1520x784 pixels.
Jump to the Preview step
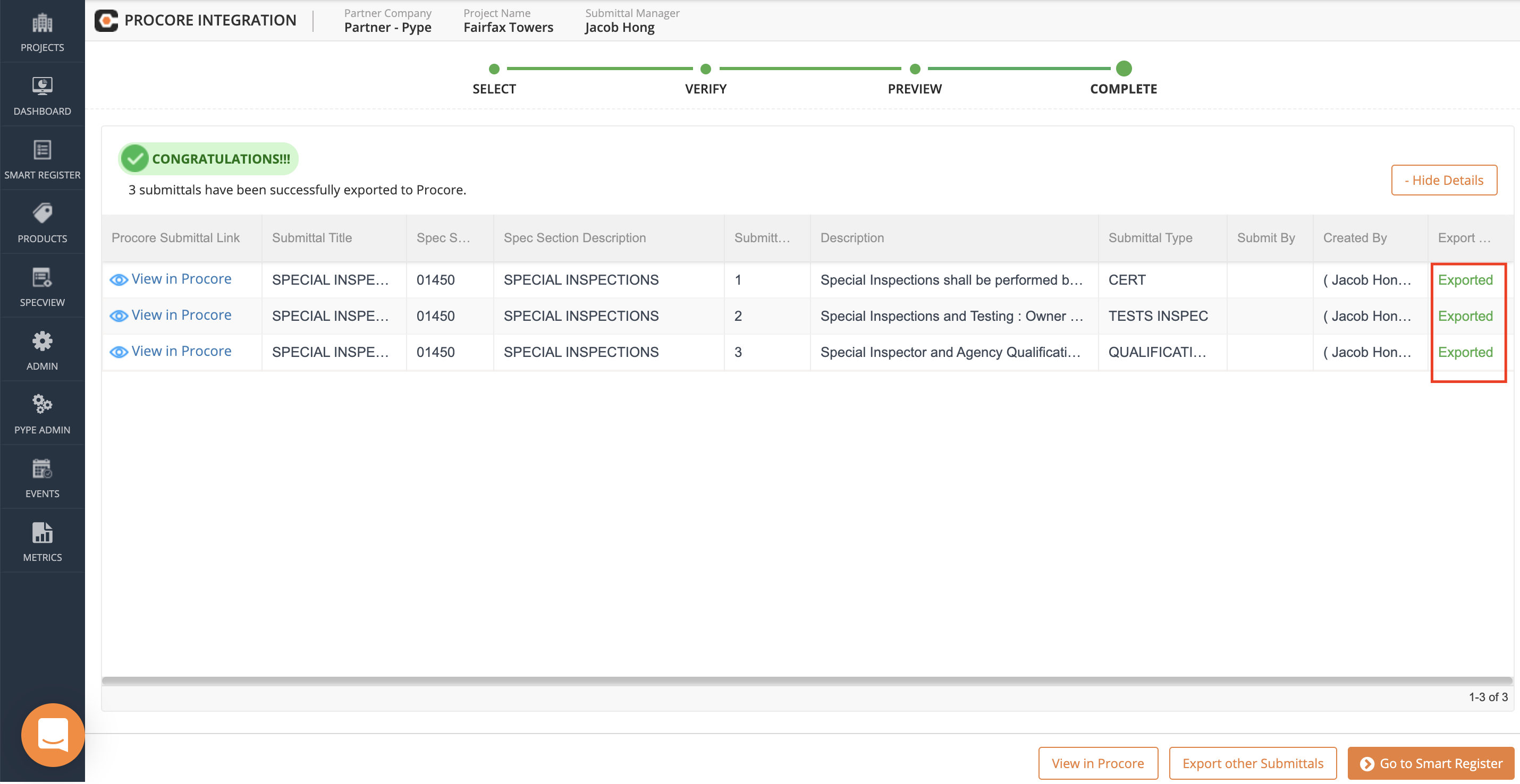[x=914, y=70]
